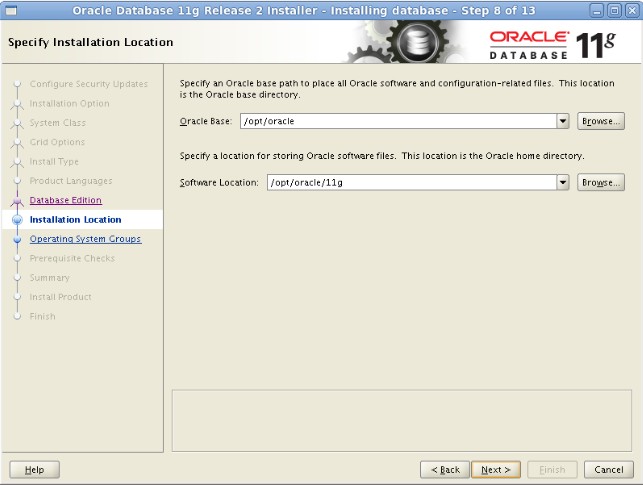The width and height of the screenshot is (643, 485).
Task: Go to Operating System Groups step link
Action: [x=85, y=239]
